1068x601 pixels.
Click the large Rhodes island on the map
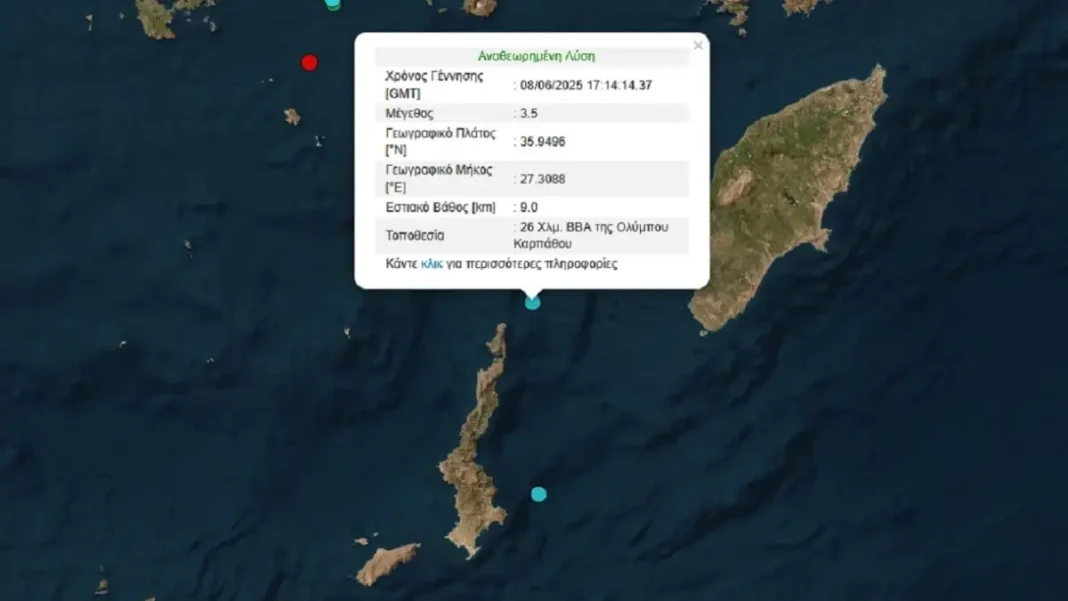pyautogui.click(x=790, y=200)
